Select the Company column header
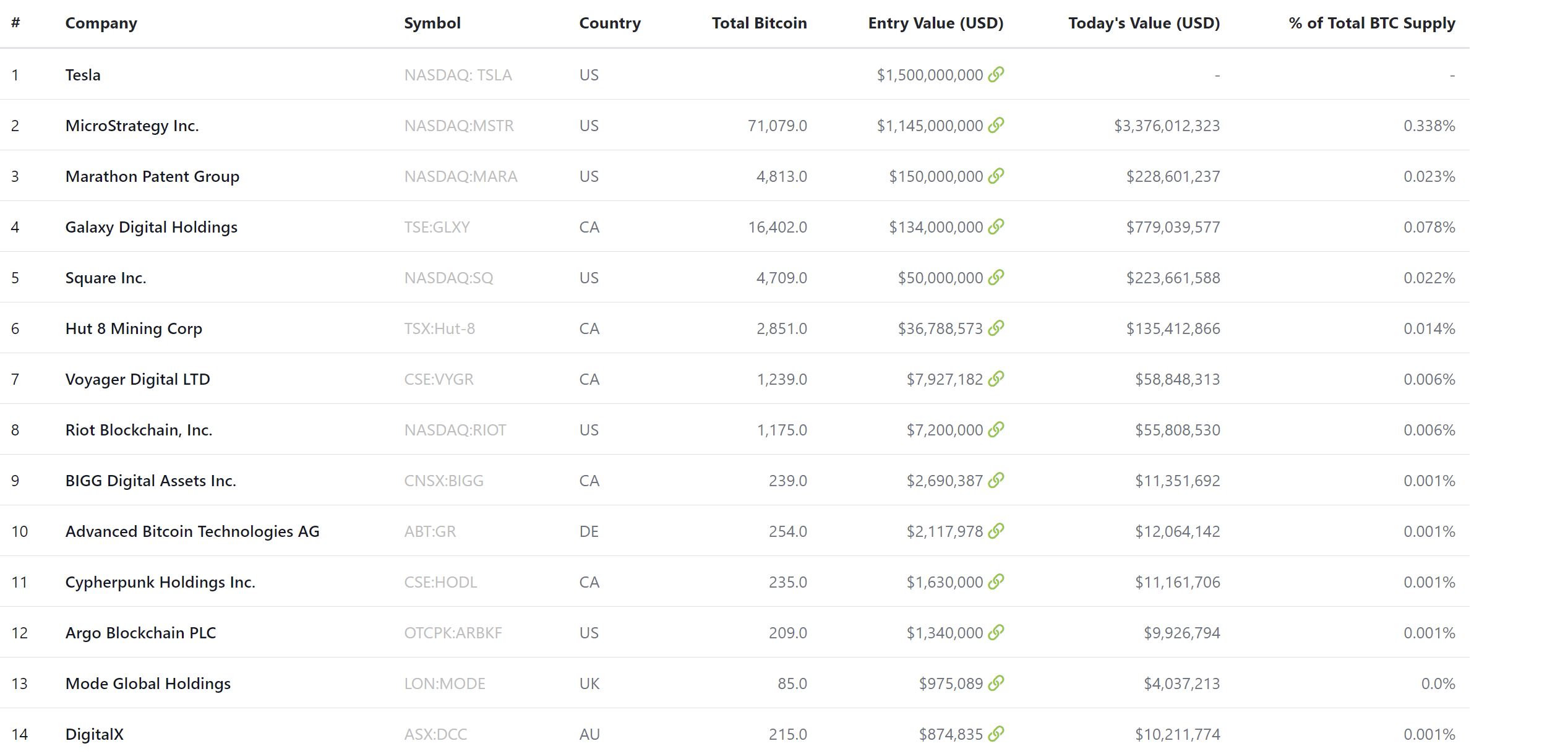The height and width of the screenshot is (754, 1568). tap(101, 24)
